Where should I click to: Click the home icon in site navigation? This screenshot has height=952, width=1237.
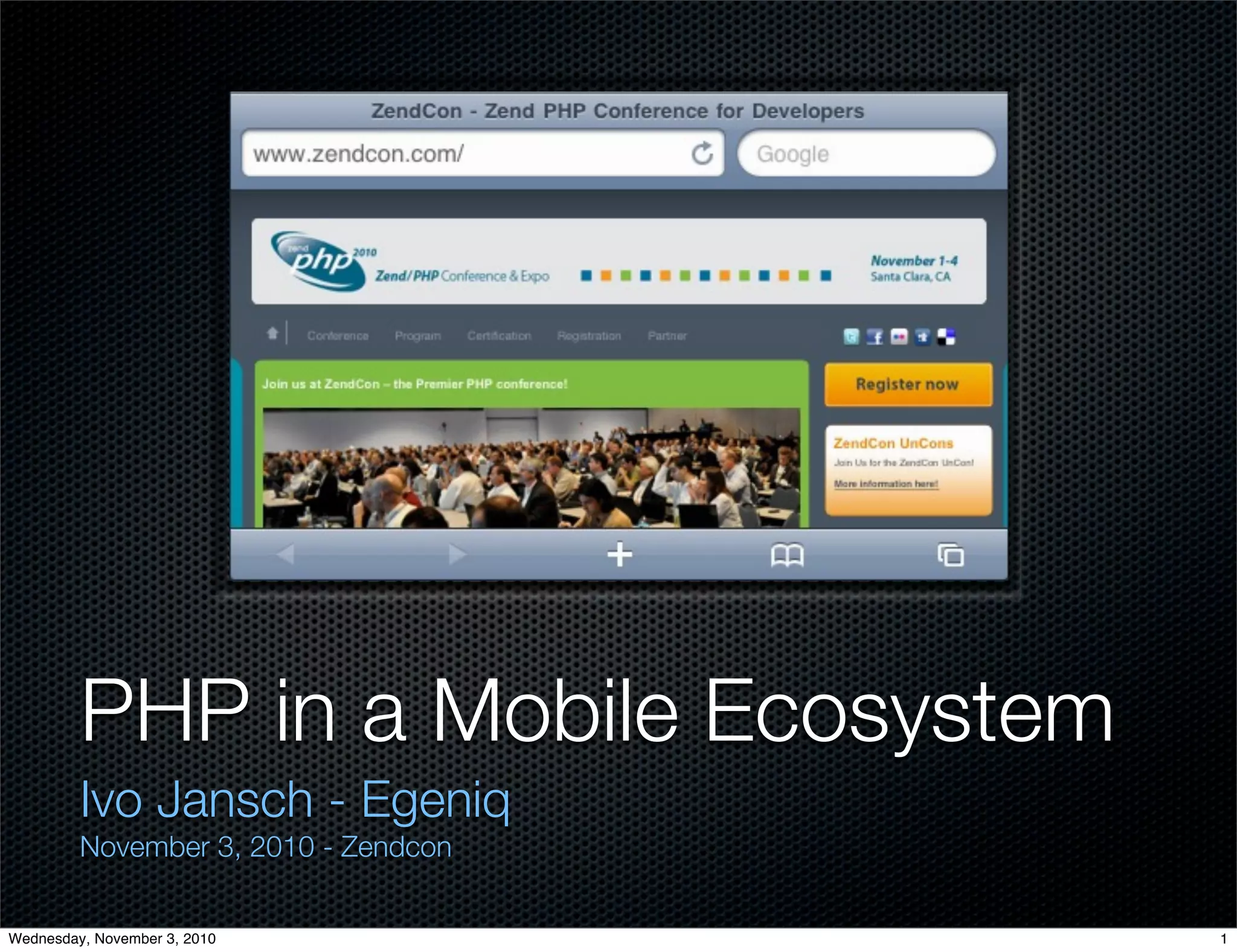point(272,333)
